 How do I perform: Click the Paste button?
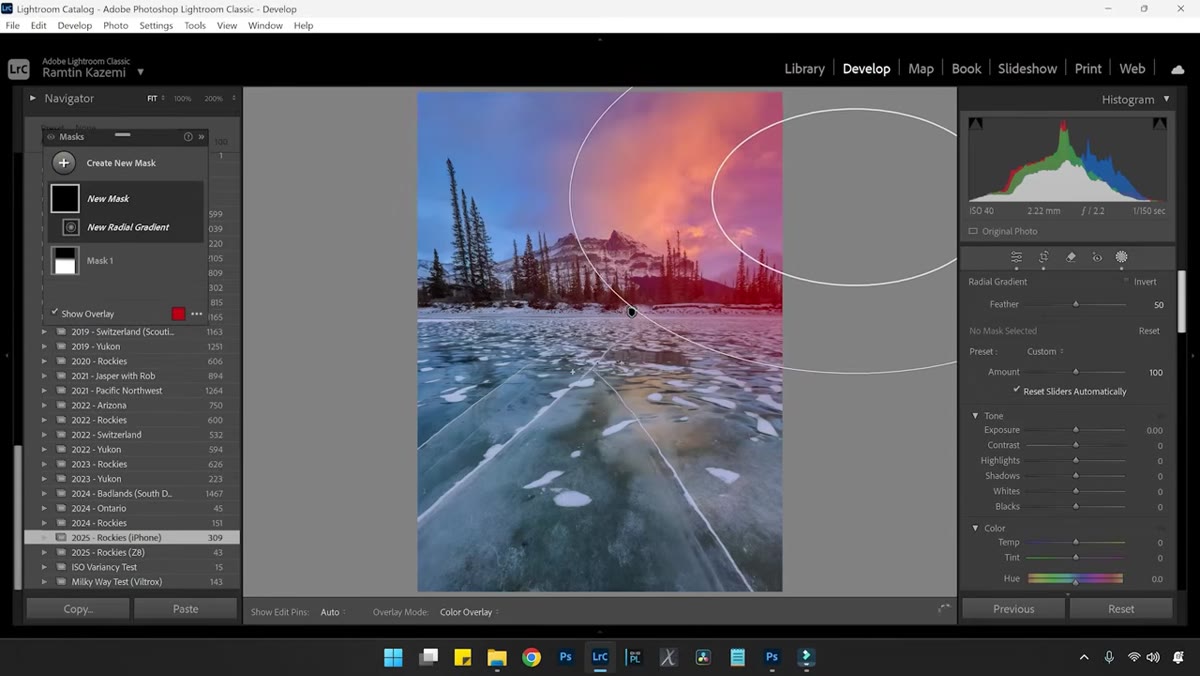(x=186, y=609)
